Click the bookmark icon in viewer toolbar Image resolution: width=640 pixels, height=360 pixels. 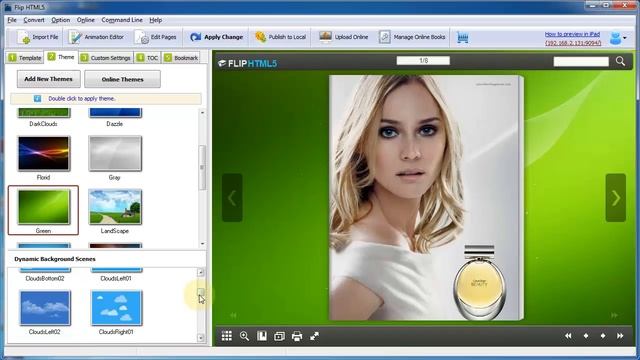[262, 336]
